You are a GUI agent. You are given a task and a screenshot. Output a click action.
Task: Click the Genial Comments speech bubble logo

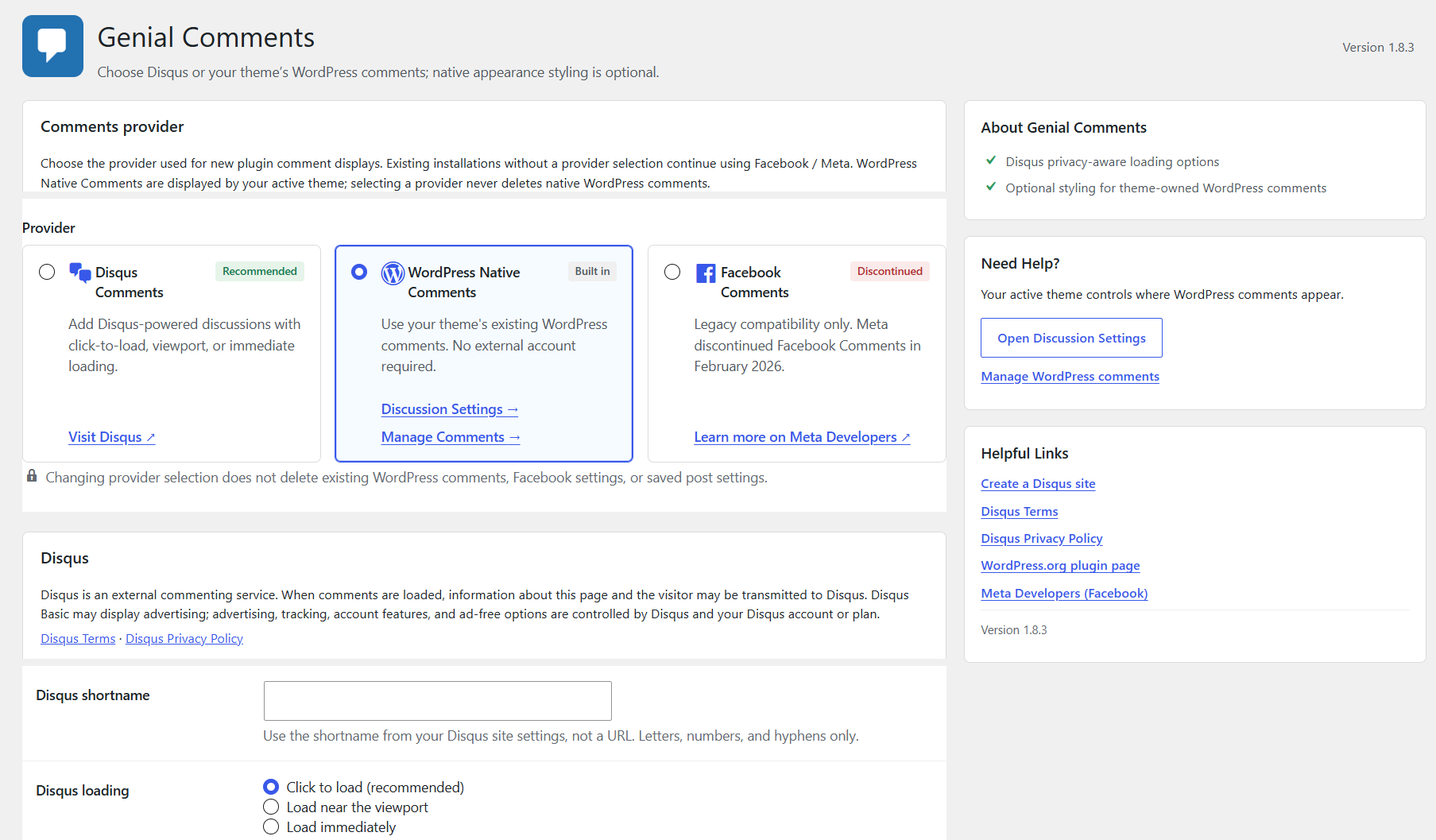[52, 46]
